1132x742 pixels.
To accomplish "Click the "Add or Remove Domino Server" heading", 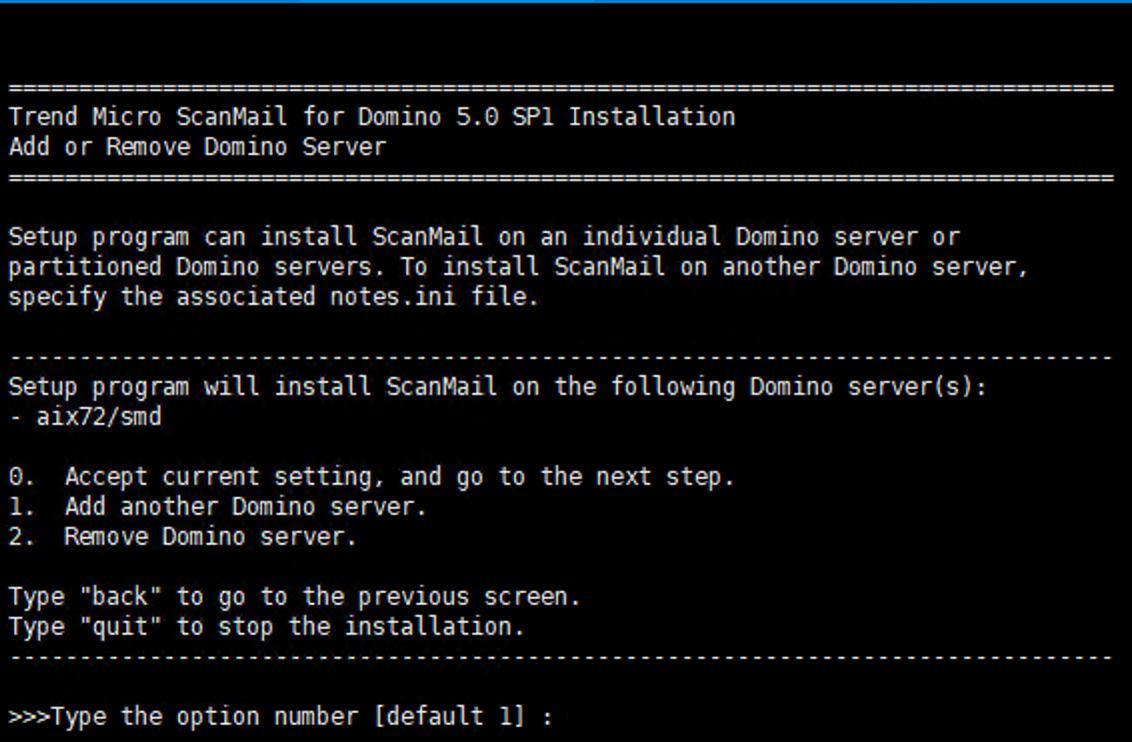I will [196, 147].
